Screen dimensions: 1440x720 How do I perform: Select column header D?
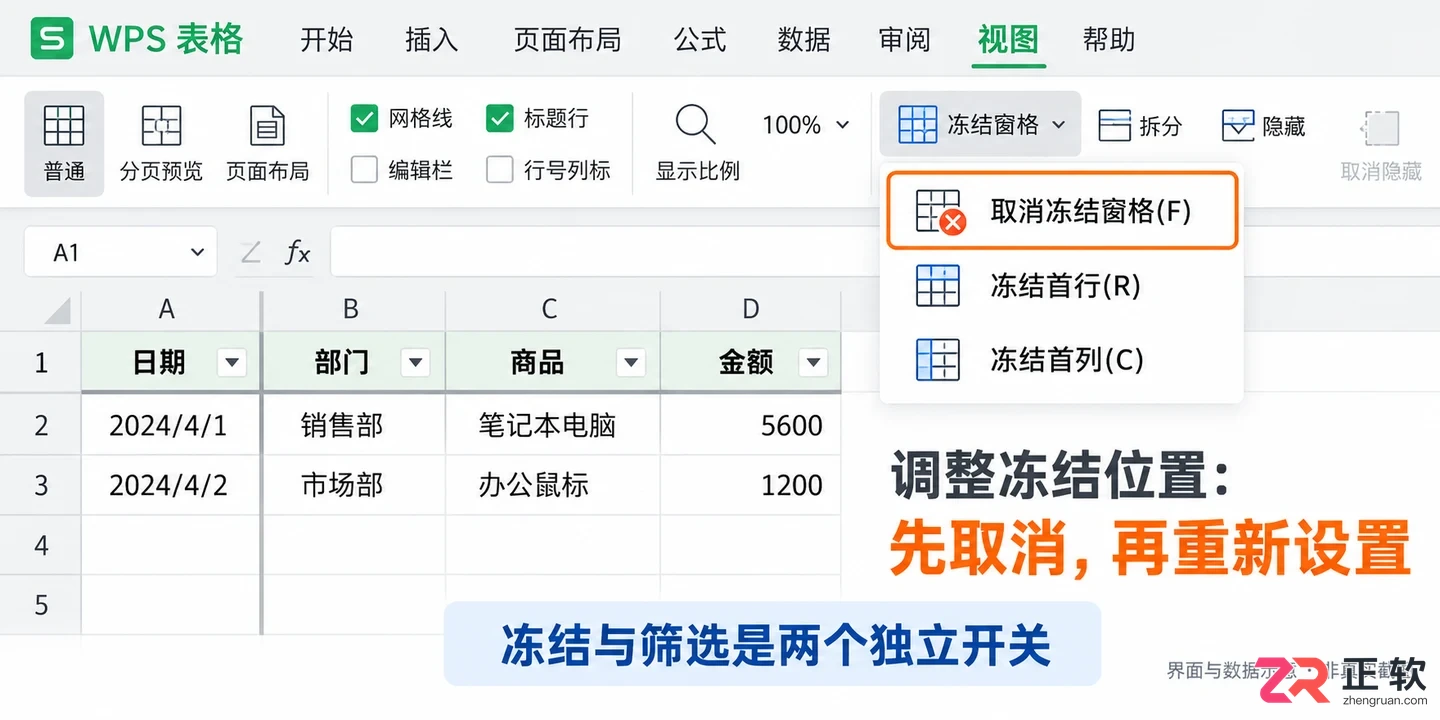[751, 310]
